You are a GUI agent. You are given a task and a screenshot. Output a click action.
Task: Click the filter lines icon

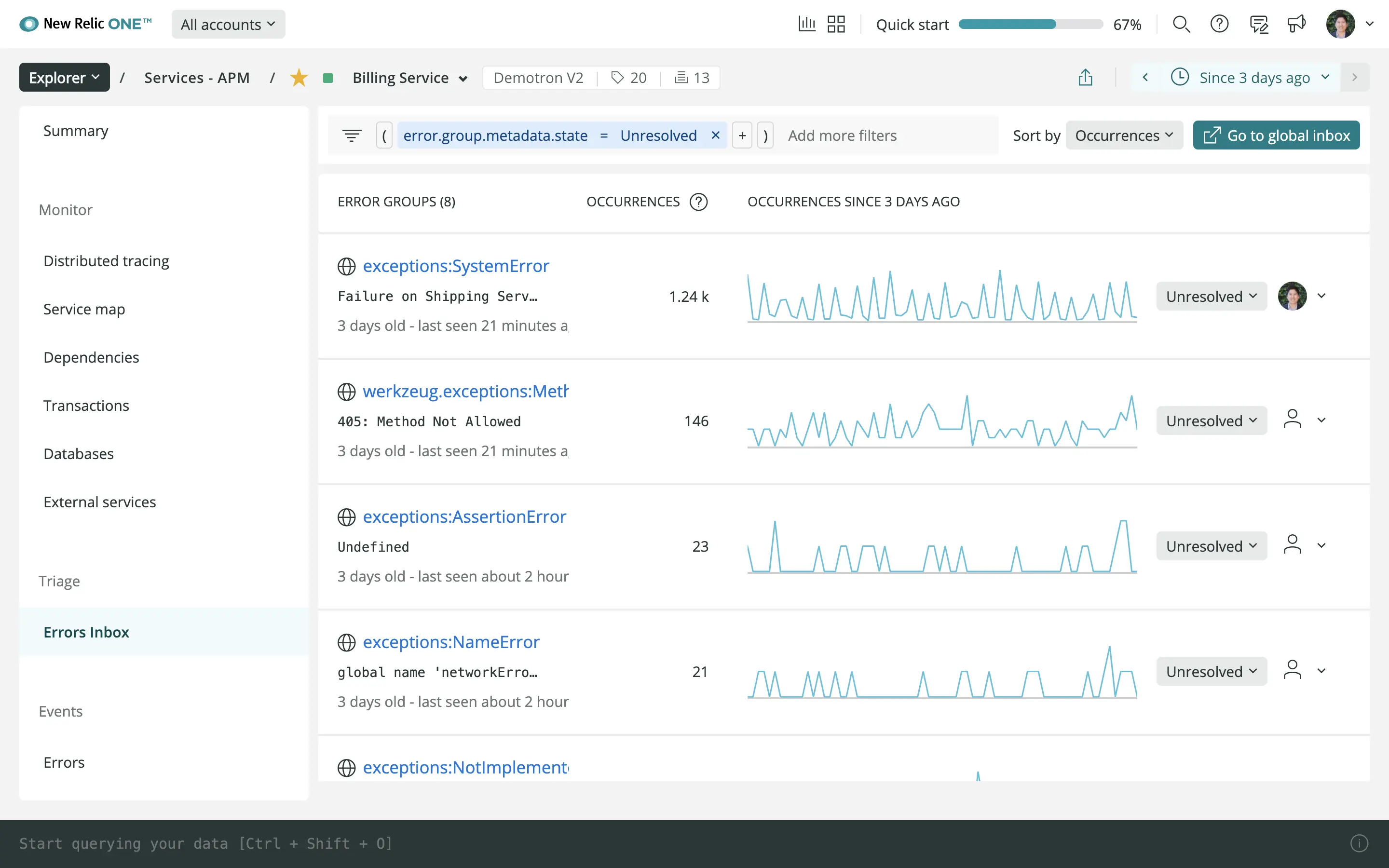coord(352,136)
